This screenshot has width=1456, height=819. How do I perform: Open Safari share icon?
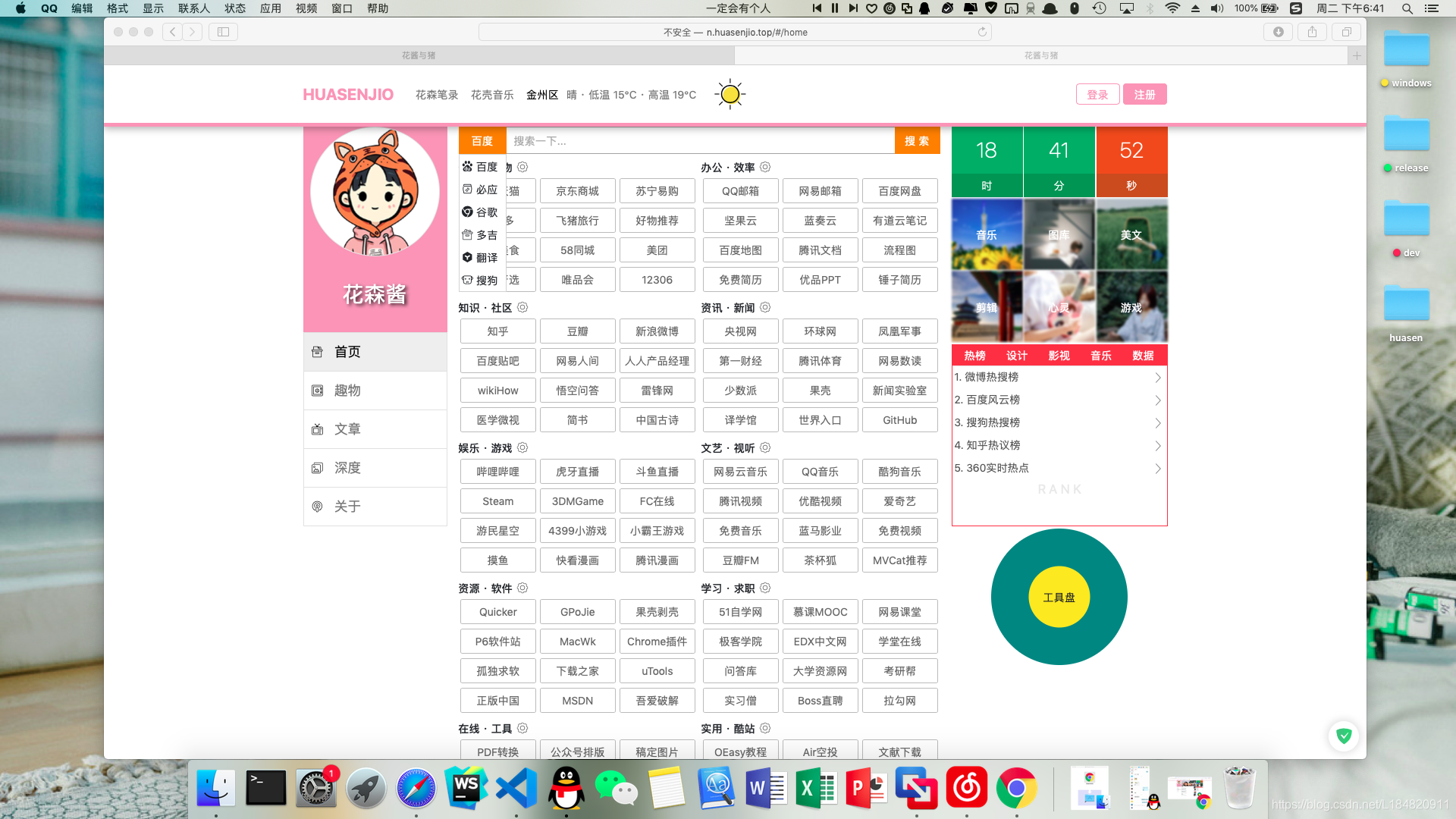(x=1312, y=32)
